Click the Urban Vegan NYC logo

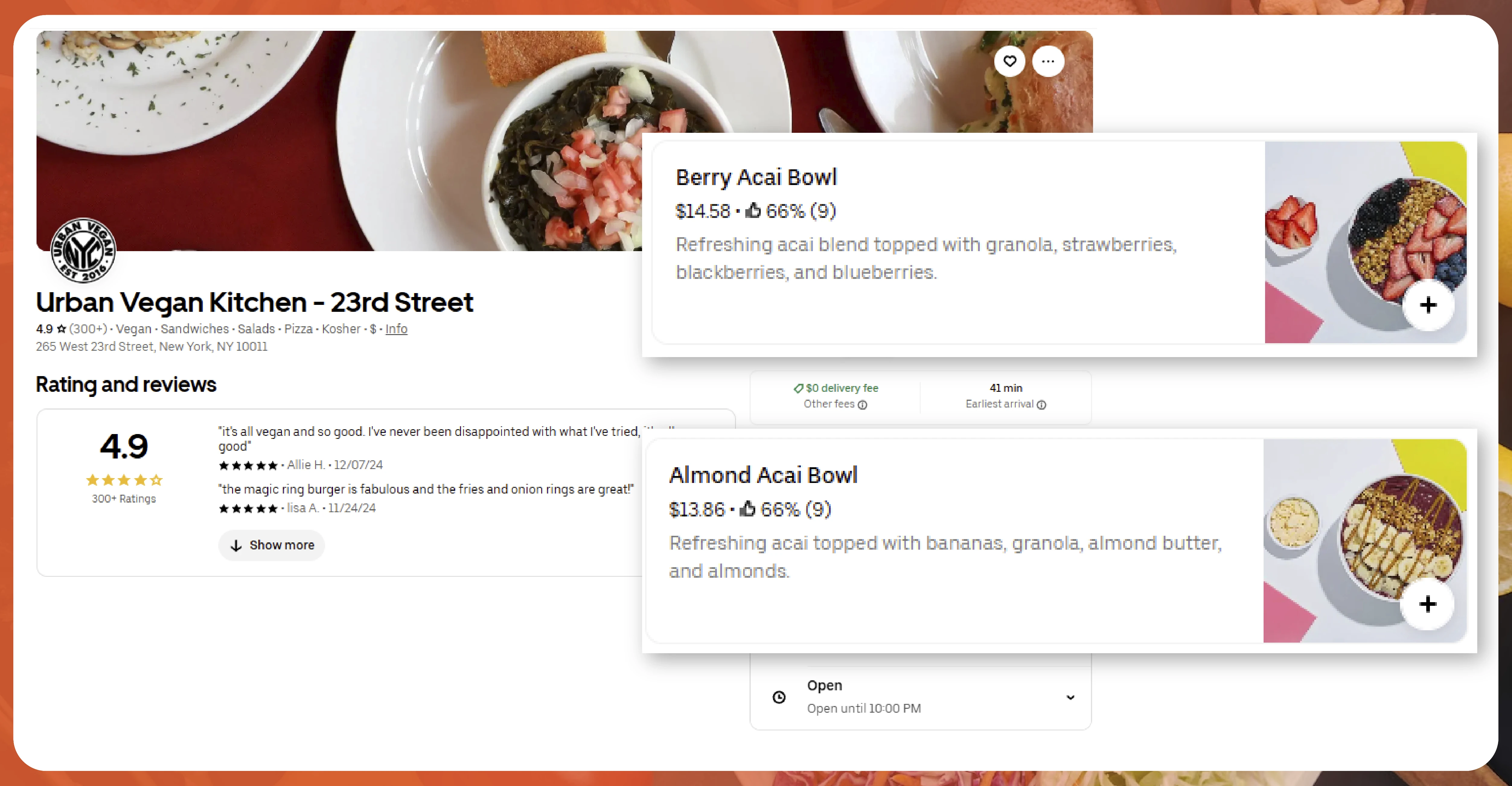point(83,251)
